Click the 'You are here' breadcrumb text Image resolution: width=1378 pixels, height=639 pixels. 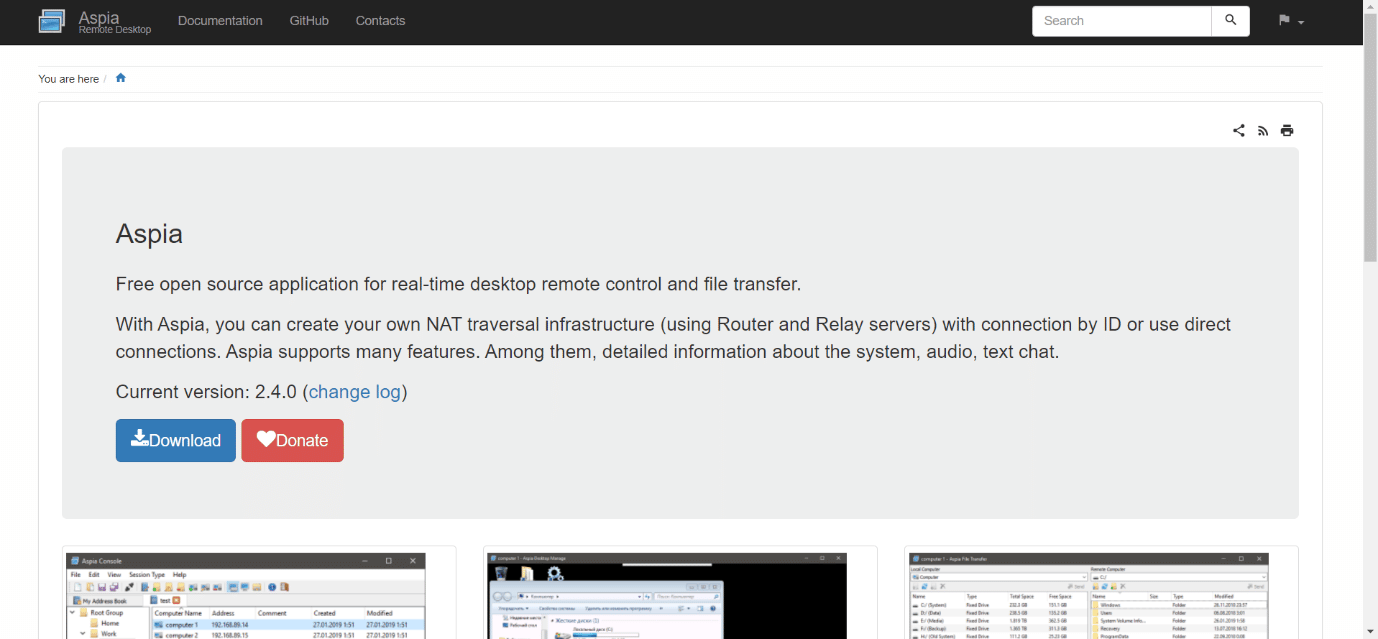68,79
